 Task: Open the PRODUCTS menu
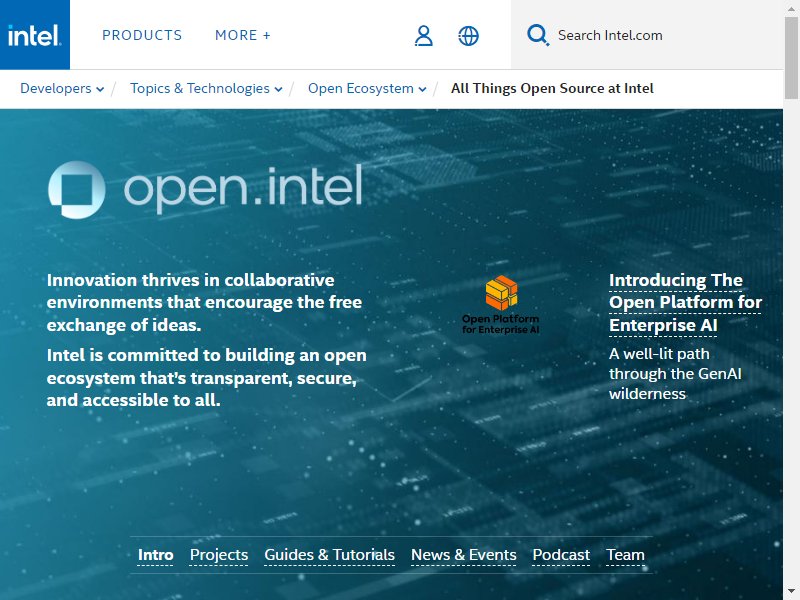tap(142, 35)
